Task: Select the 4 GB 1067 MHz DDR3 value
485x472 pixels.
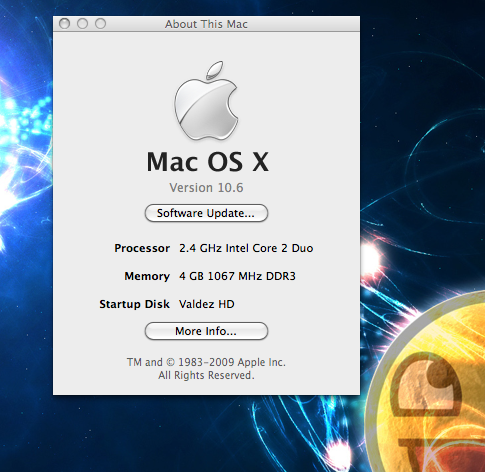Action: pos(237,276)
